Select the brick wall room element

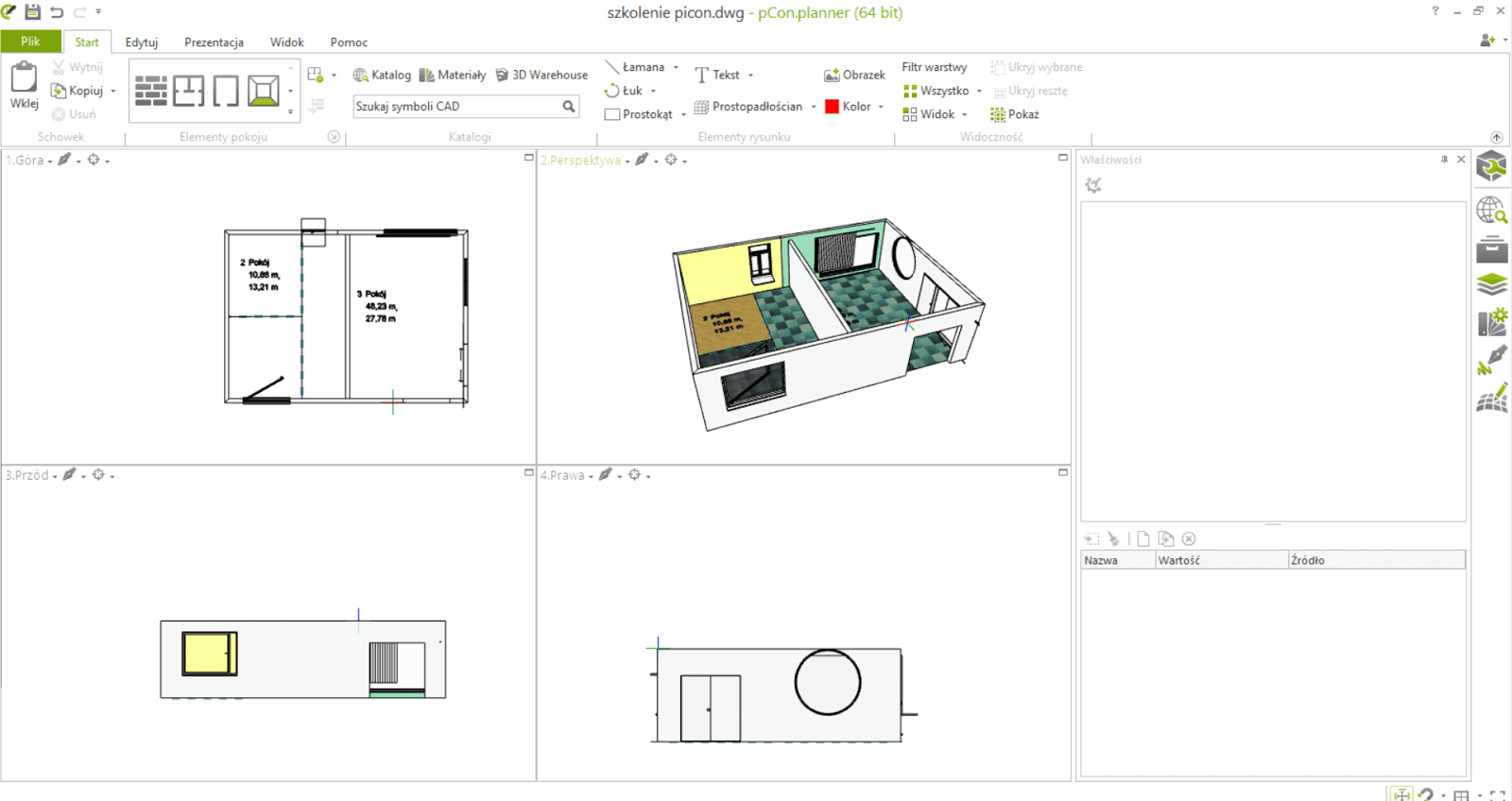coord(151,91)
